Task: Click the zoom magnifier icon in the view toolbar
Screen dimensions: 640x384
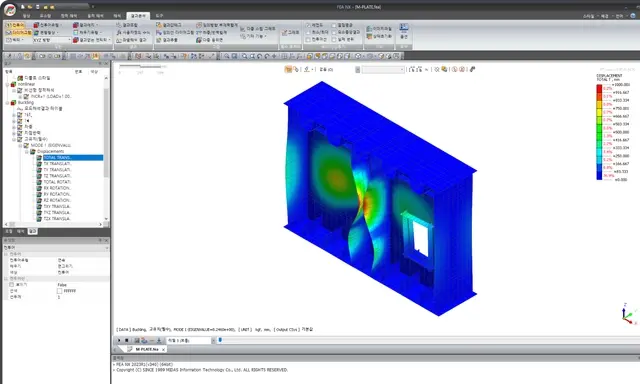Action: pos(227,56)
